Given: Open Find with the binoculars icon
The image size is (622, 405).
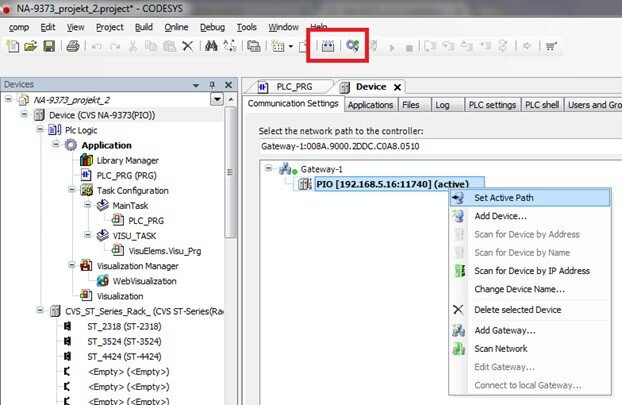Looking at the screenshot, I should coord(211,46).
